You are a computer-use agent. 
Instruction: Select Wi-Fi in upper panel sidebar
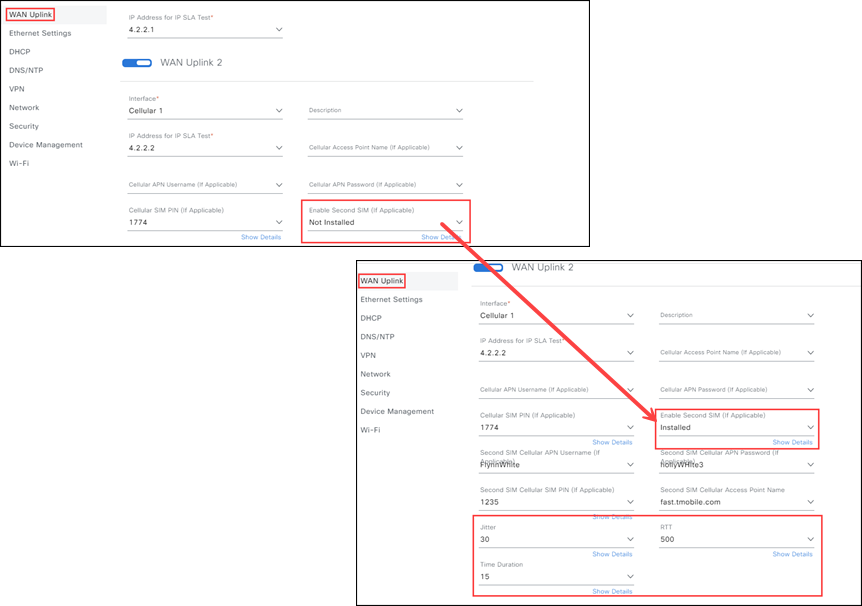coord(19,163)
